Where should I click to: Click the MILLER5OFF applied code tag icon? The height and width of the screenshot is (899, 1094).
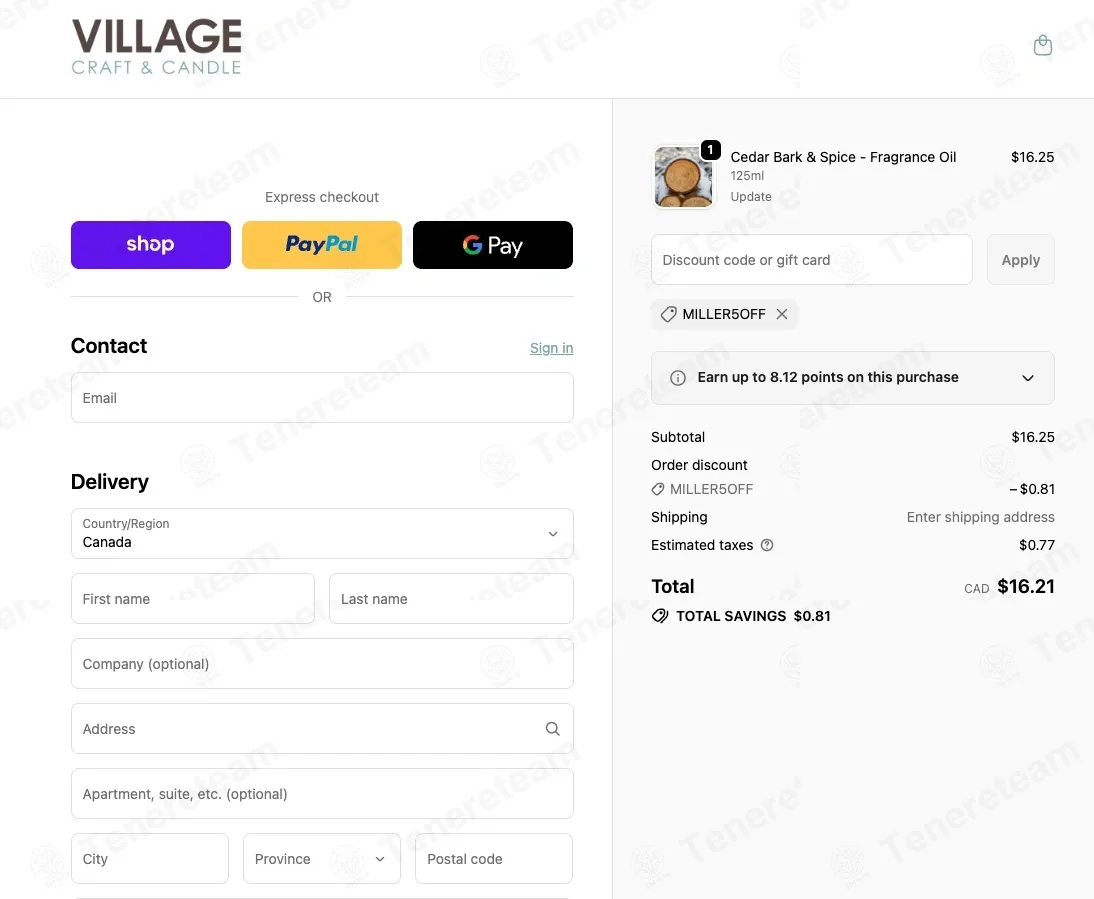[668, 315]
